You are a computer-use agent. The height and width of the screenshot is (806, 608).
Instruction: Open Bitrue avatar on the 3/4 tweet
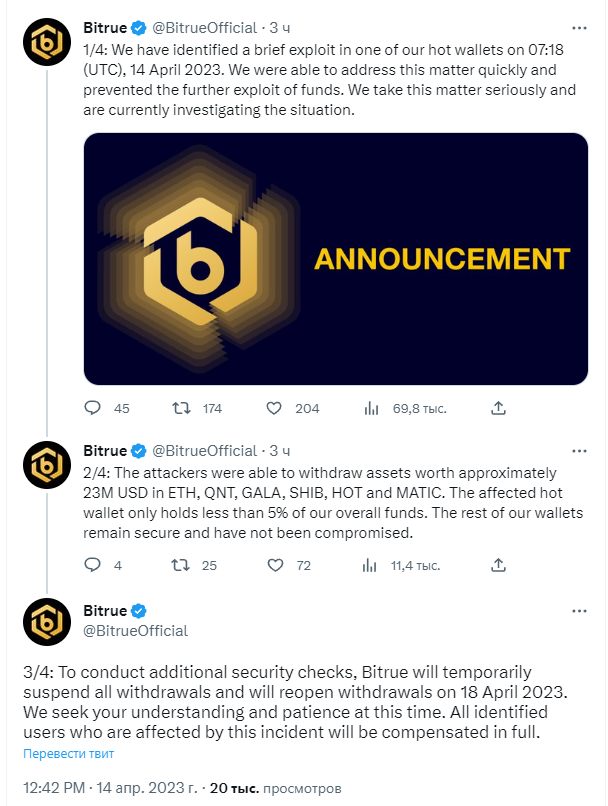[47, 622]
